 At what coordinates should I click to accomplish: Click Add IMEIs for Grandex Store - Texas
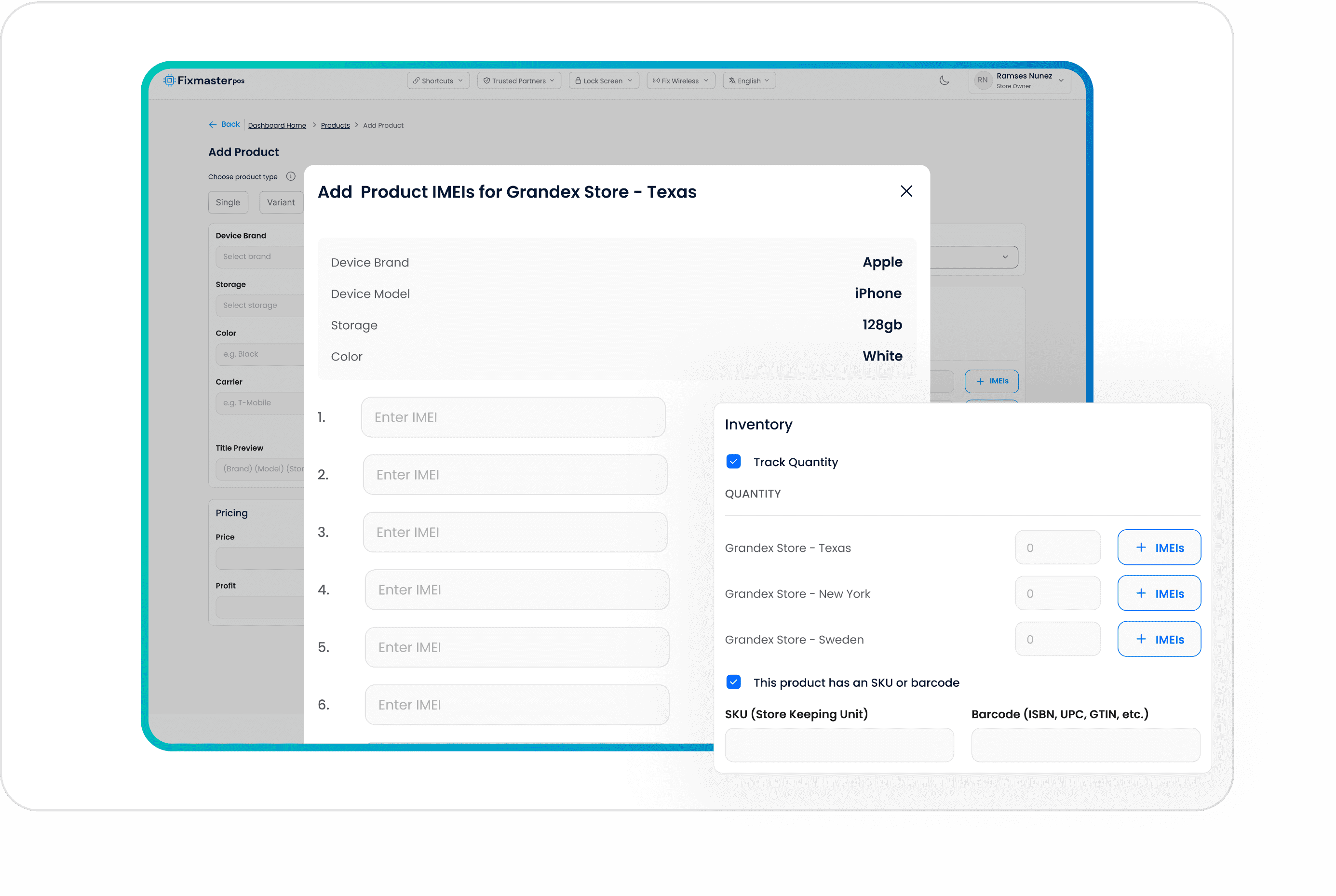(1158, 547)
